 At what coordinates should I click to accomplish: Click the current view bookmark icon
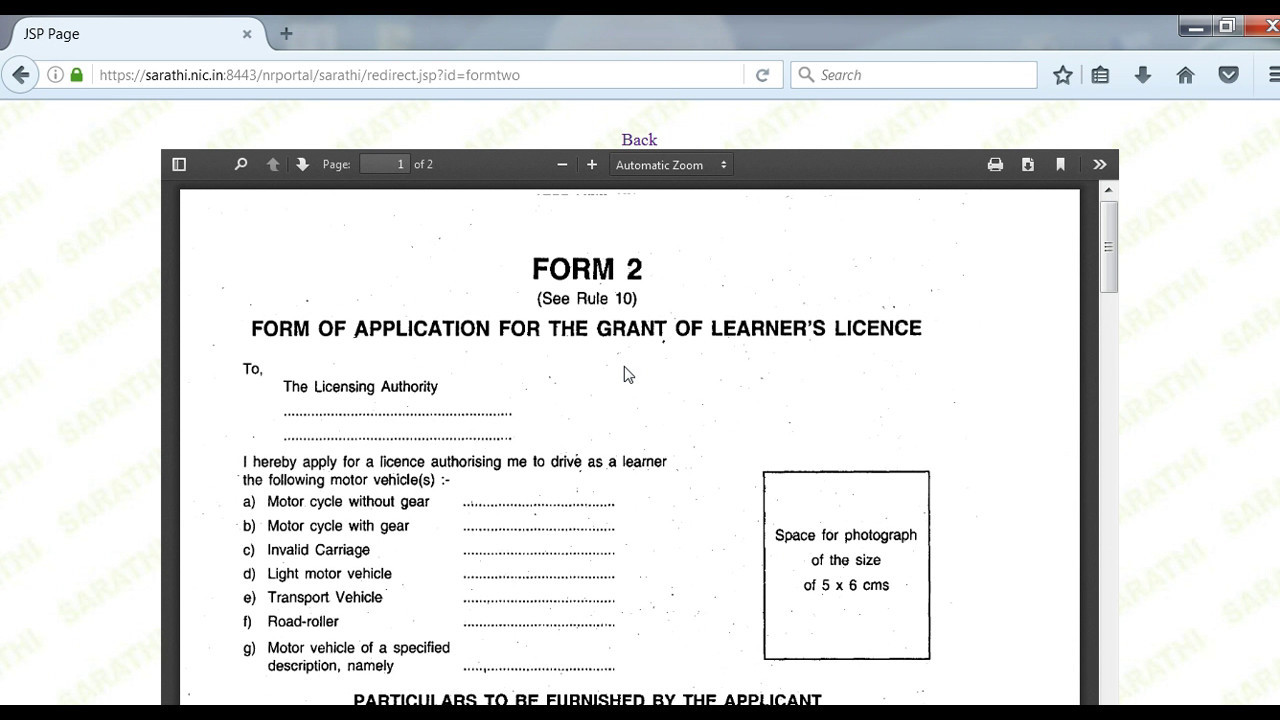1061,165
